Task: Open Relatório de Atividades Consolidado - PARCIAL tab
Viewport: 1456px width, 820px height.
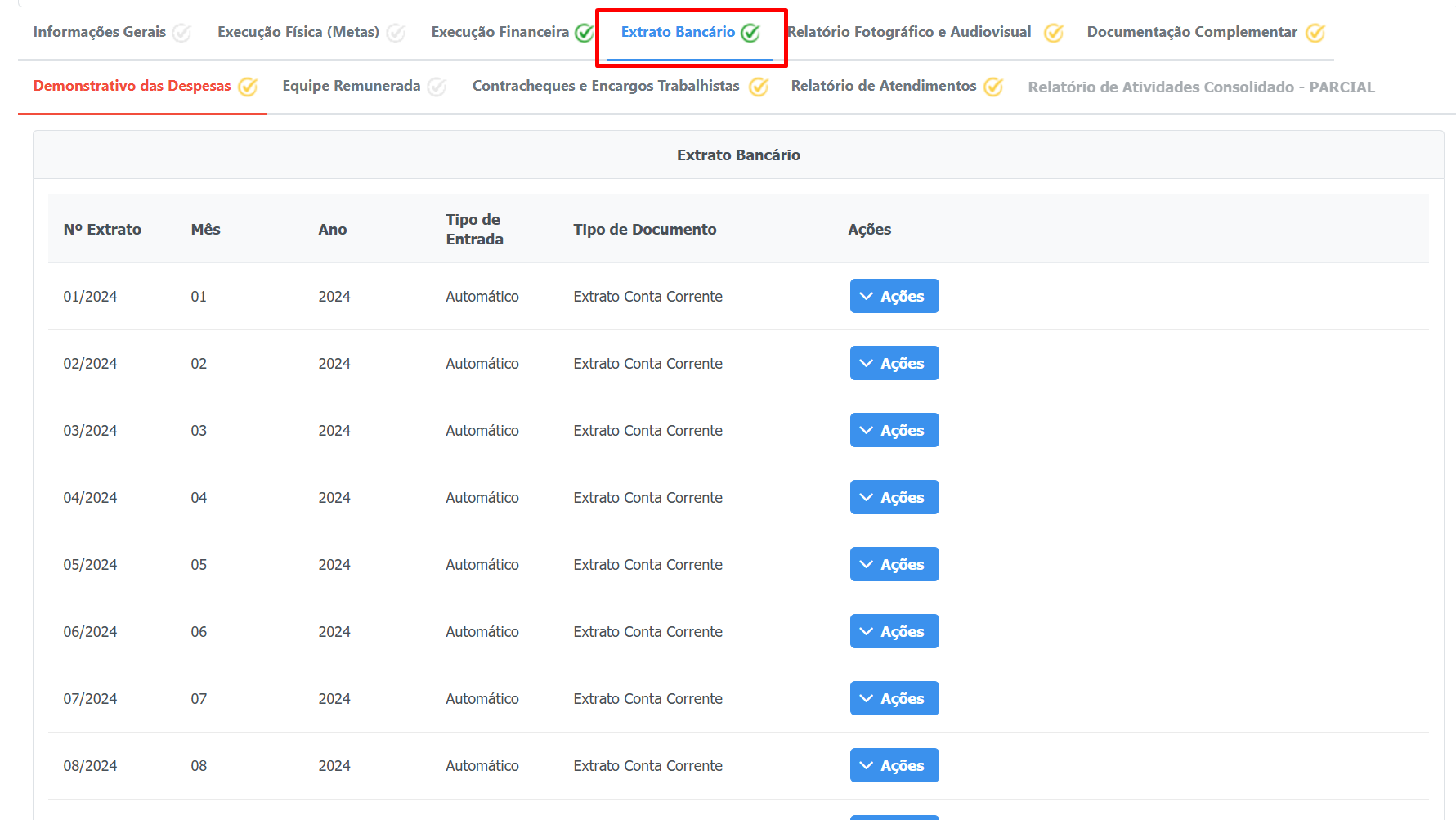Action: point(1201,87)
